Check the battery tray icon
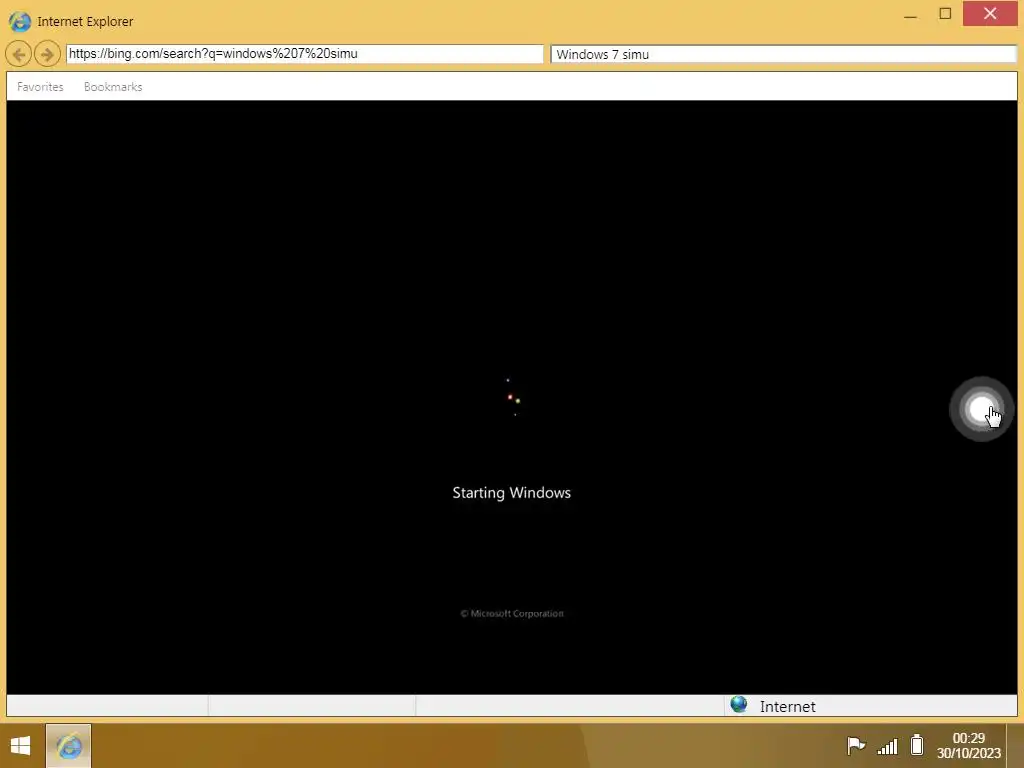This screenshot has width=1024, height=768. pyautogui.click(x=917, y=744)
